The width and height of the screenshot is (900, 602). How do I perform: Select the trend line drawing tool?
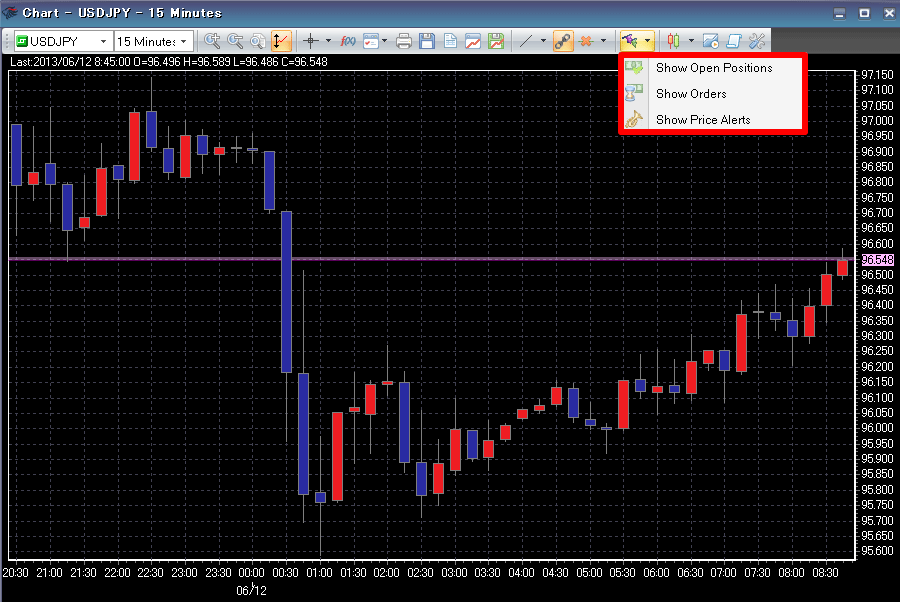(x=526, y=41)
